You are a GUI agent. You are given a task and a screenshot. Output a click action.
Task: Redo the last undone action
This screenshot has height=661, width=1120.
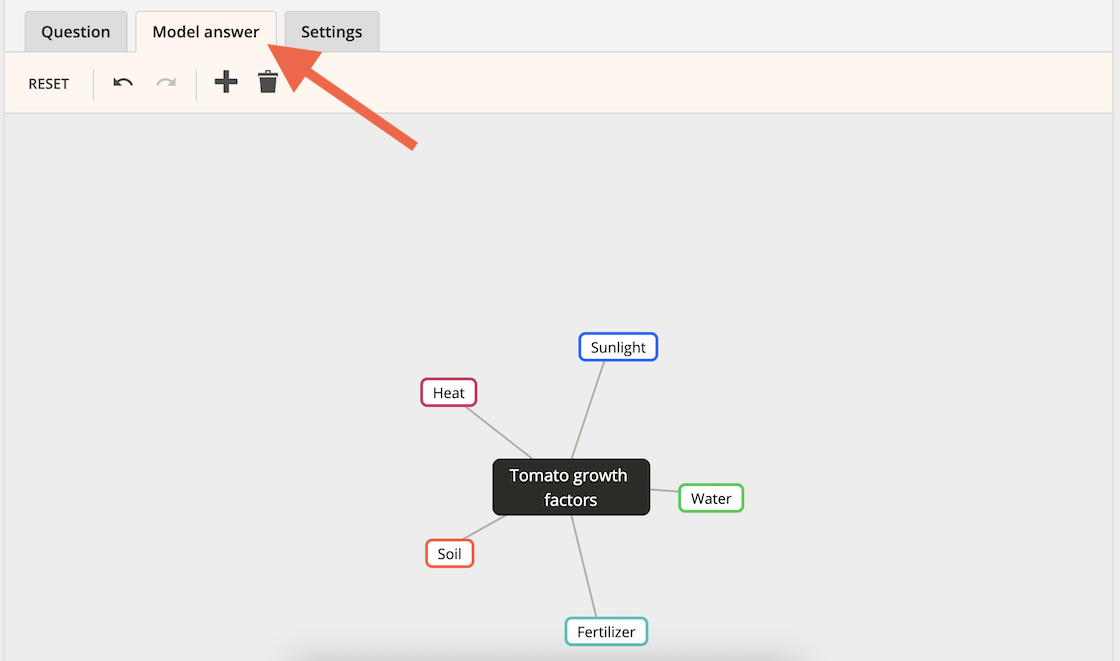[166, 83]
